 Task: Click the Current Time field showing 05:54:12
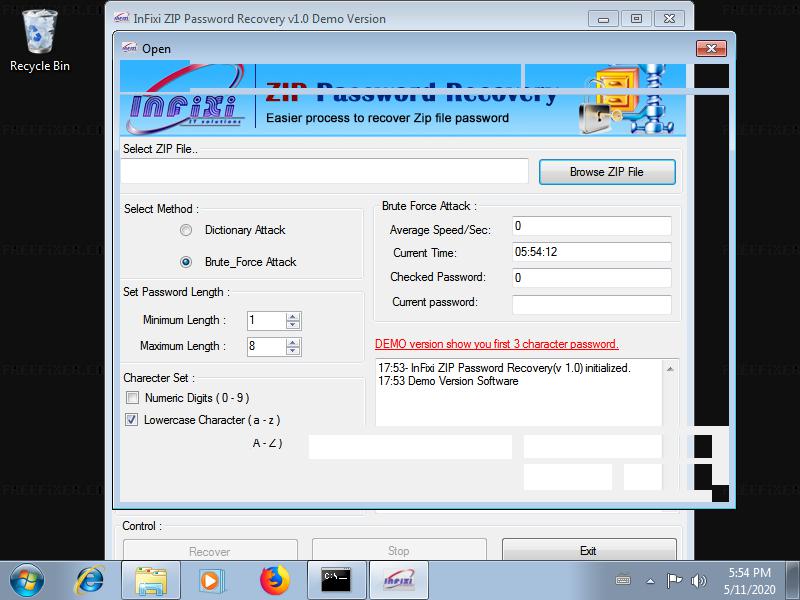point(592,252)
